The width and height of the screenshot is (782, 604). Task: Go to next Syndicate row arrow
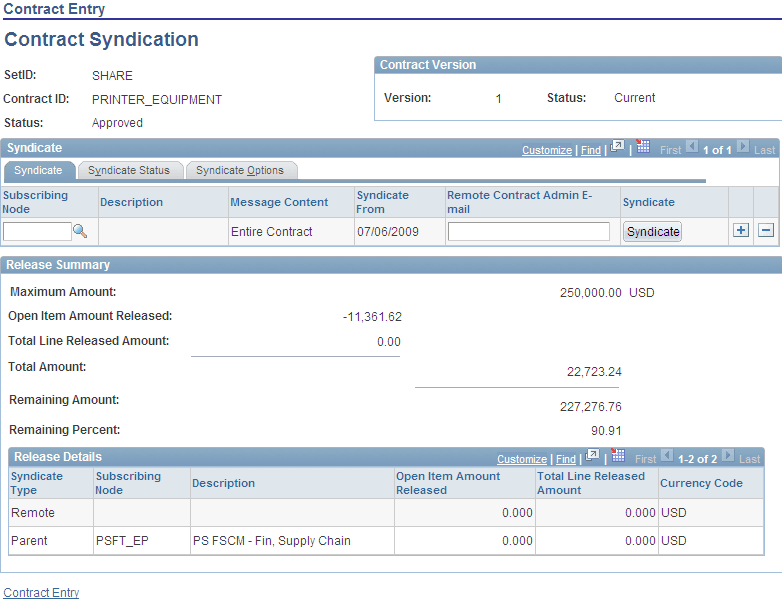pyautogui.click(x=743, y=147)
